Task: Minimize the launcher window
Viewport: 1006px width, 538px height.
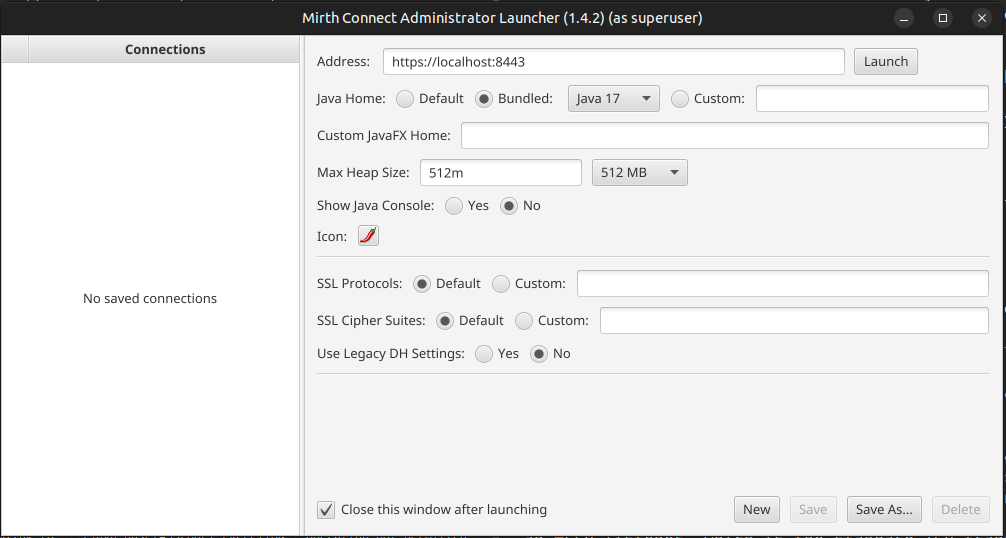Action: (903, 18)
